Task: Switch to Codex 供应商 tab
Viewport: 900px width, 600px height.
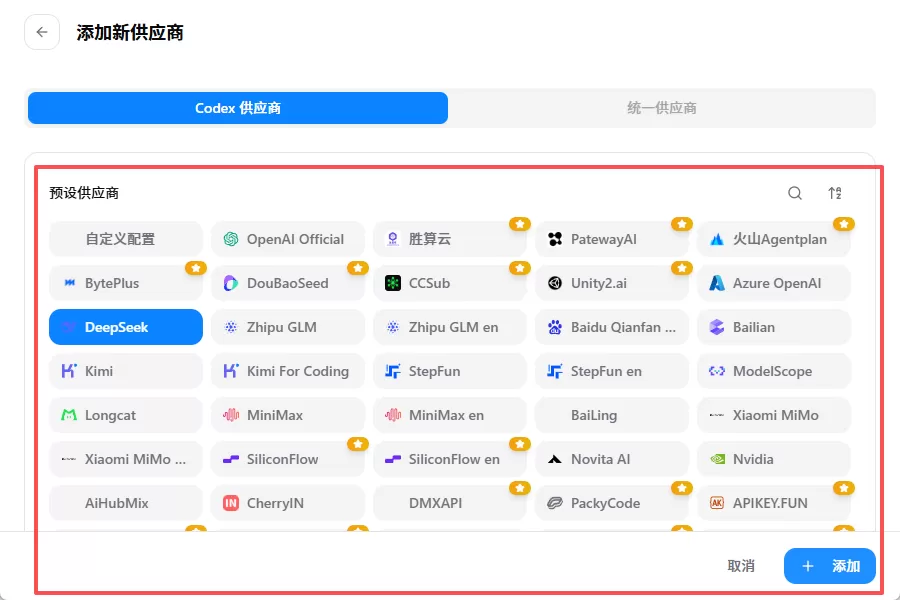Action: coord(238,108)
